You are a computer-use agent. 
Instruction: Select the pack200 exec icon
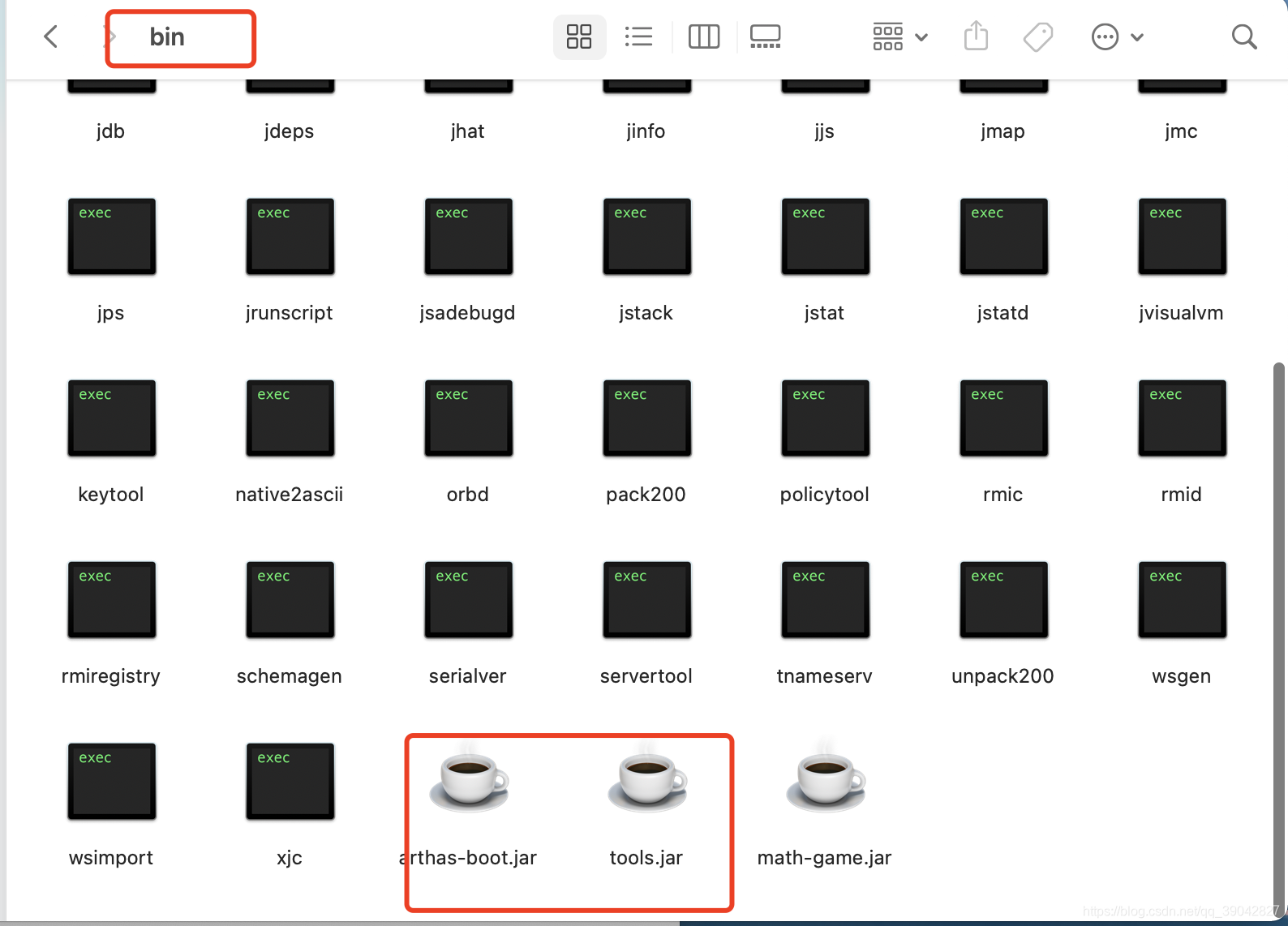(647, 418)
